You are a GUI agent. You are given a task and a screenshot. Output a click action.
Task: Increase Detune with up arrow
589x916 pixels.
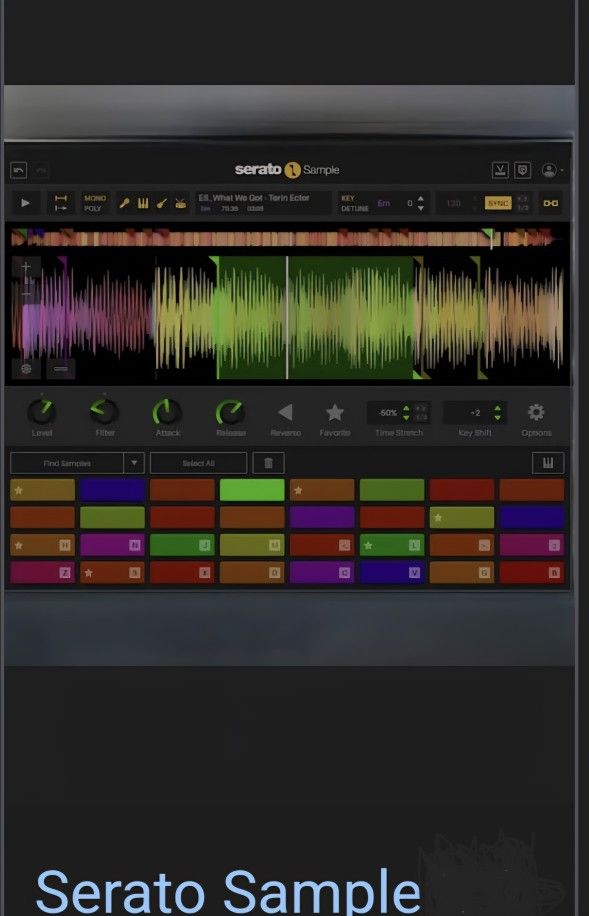(x=420, y=199)
